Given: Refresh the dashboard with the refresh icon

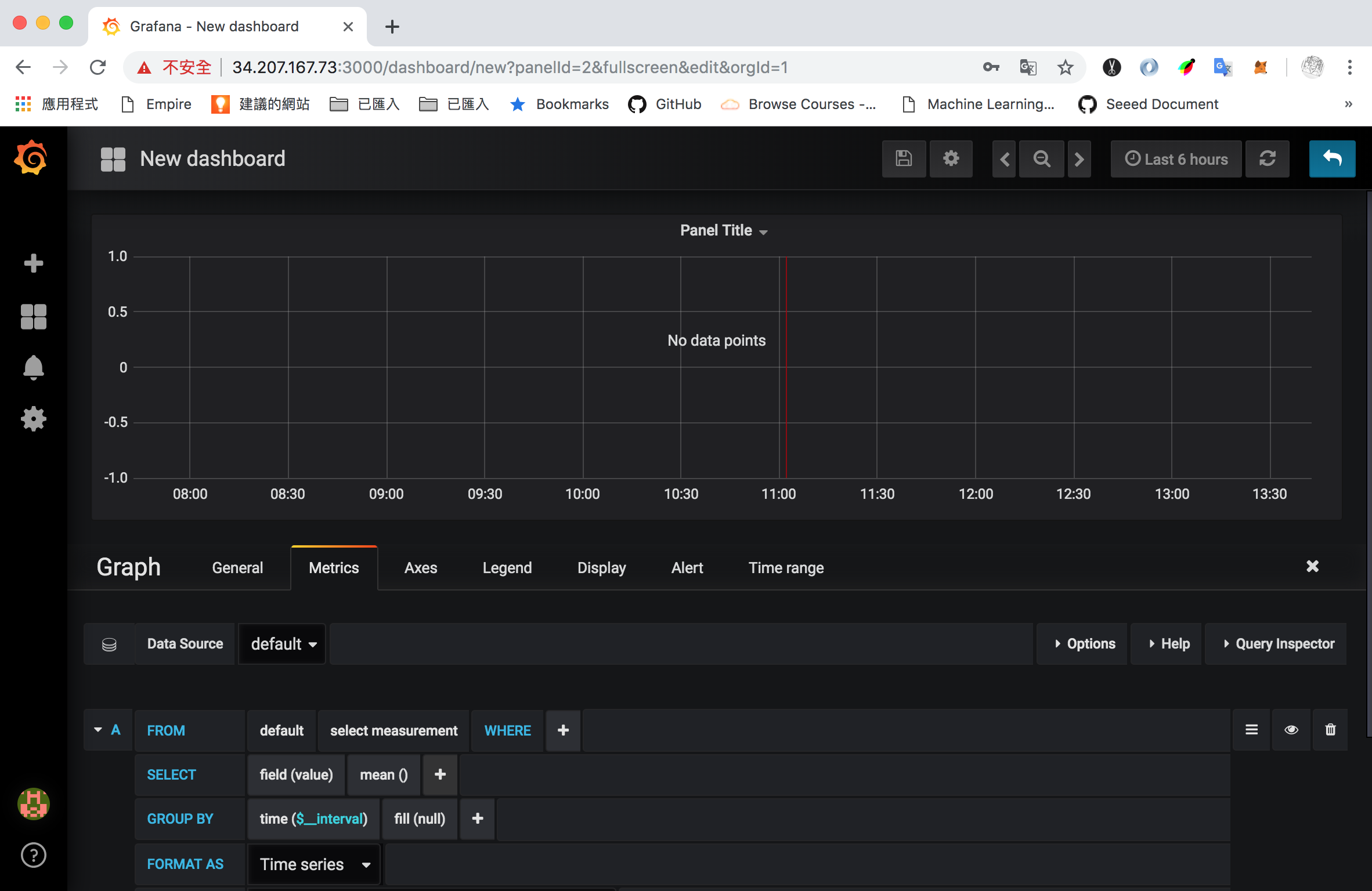Looking at the screenshot, I should click(1268, 159).
